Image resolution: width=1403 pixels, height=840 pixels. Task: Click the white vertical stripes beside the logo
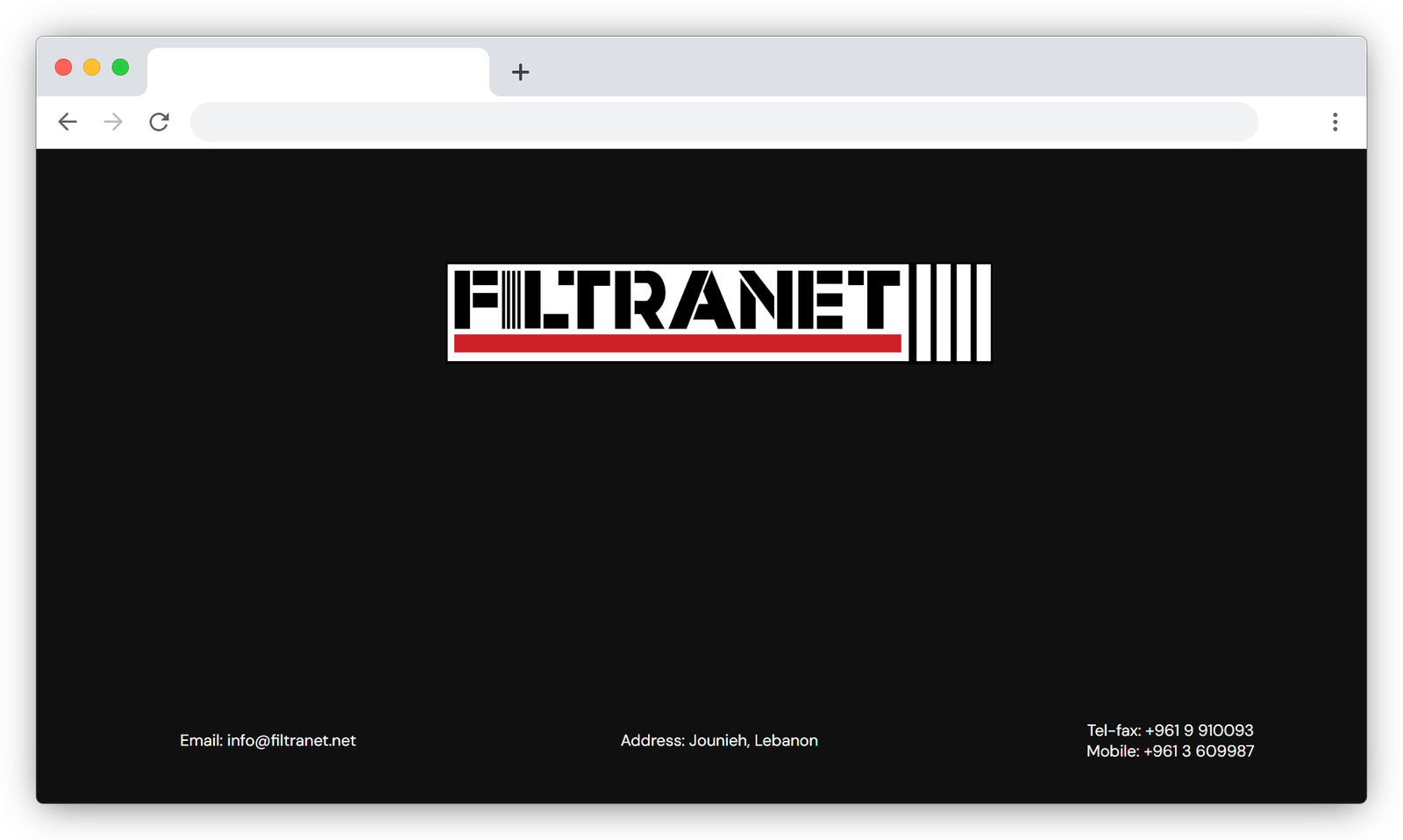pyautogui.click(x=953, y=312)
